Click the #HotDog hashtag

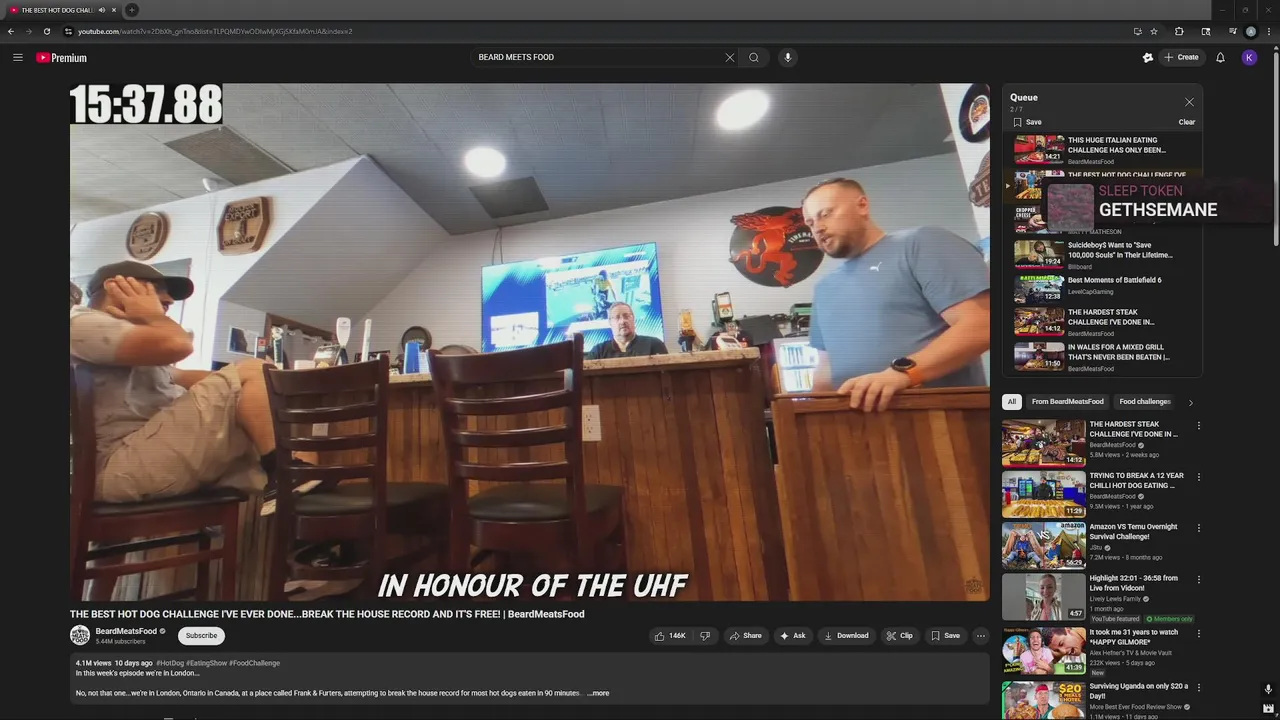click(x=170, y=663)
